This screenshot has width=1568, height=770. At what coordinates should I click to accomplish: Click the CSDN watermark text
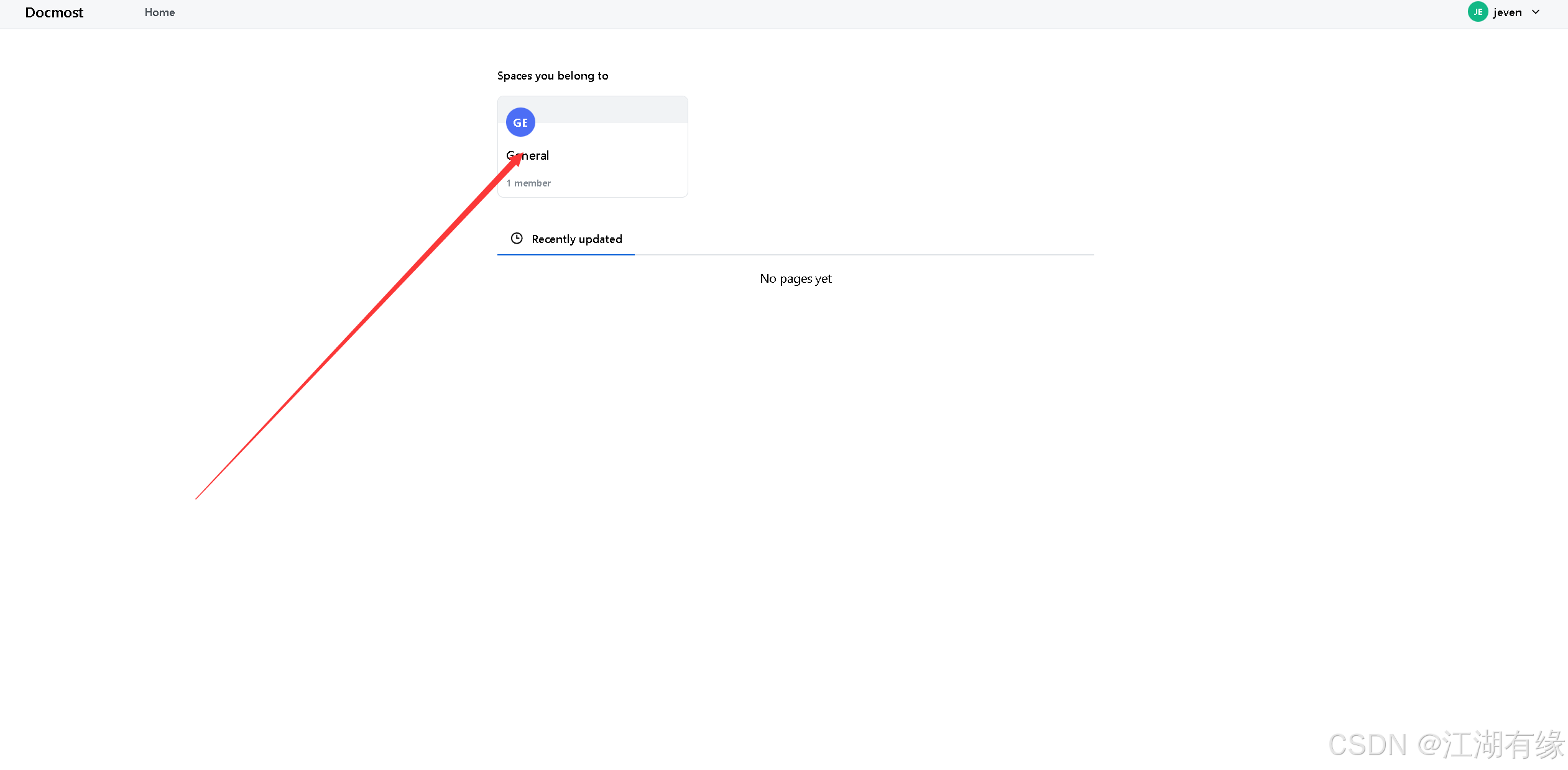pyautogui.click(x=1367, y=745)
